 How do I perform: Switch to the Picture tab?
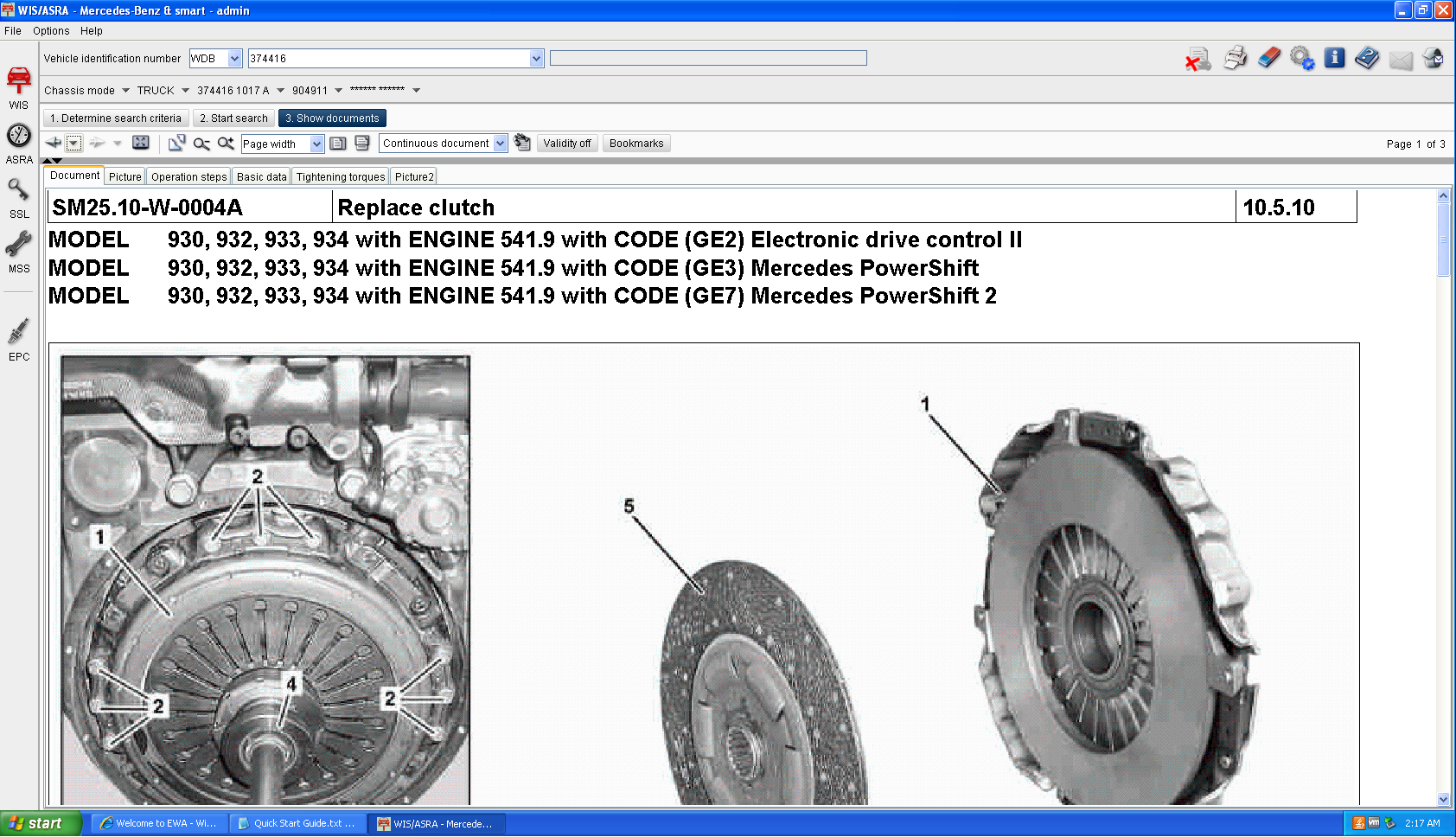[125, 176]
